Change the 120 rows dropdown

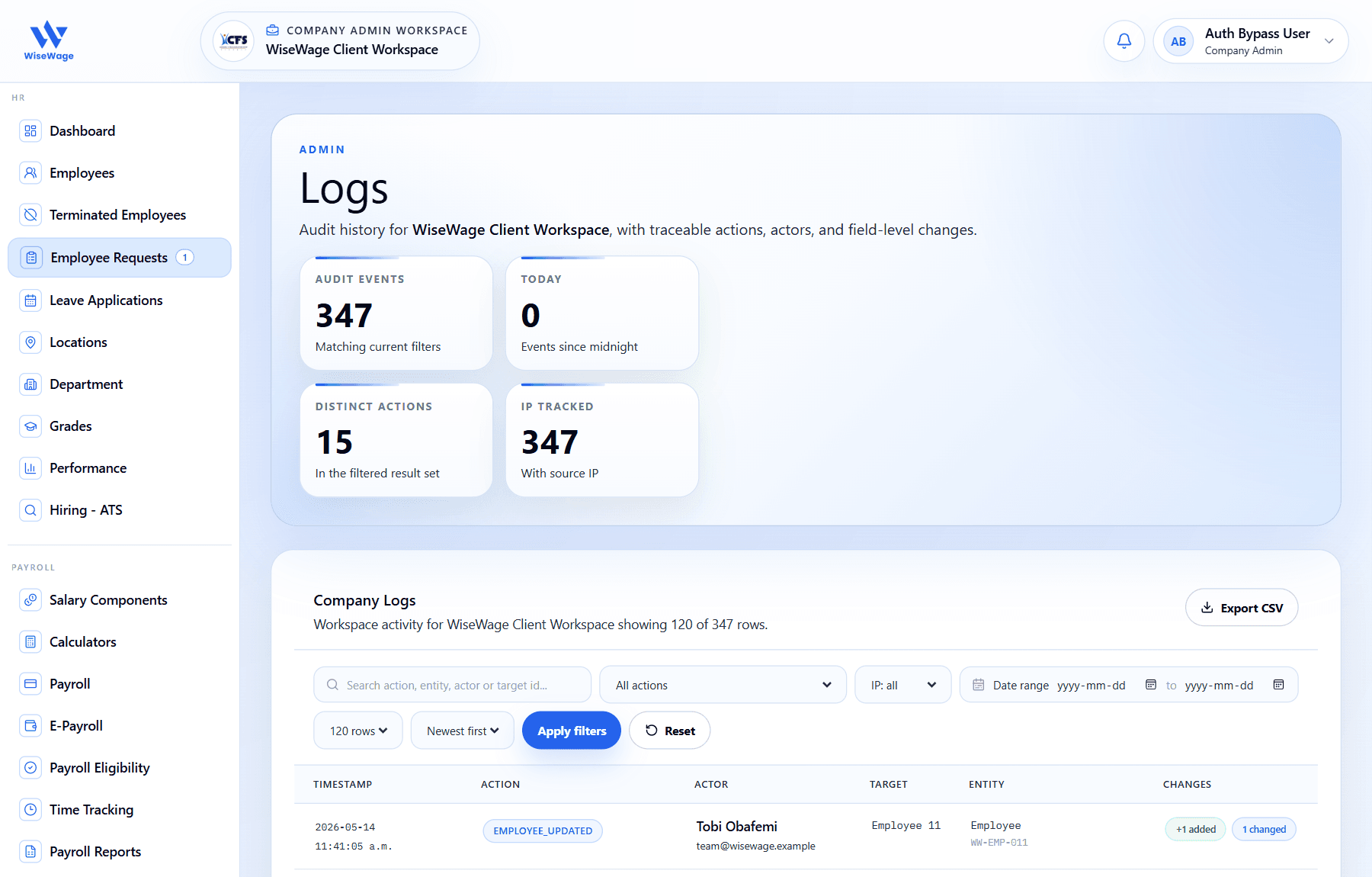click(358, 731)
